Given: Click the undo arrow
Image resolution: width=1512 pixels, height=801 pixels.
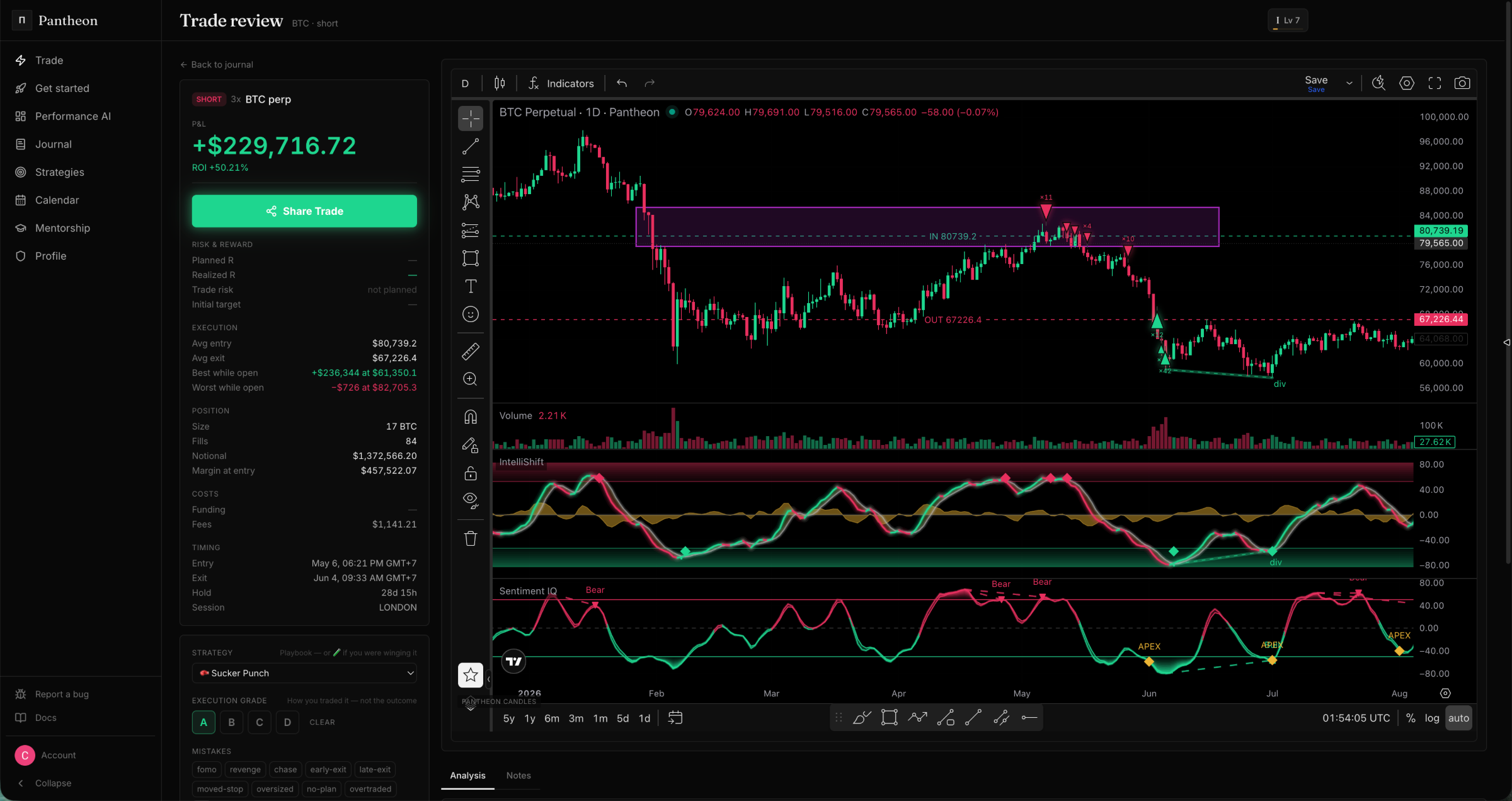Looking at the screenshot, I should [622, 83].
